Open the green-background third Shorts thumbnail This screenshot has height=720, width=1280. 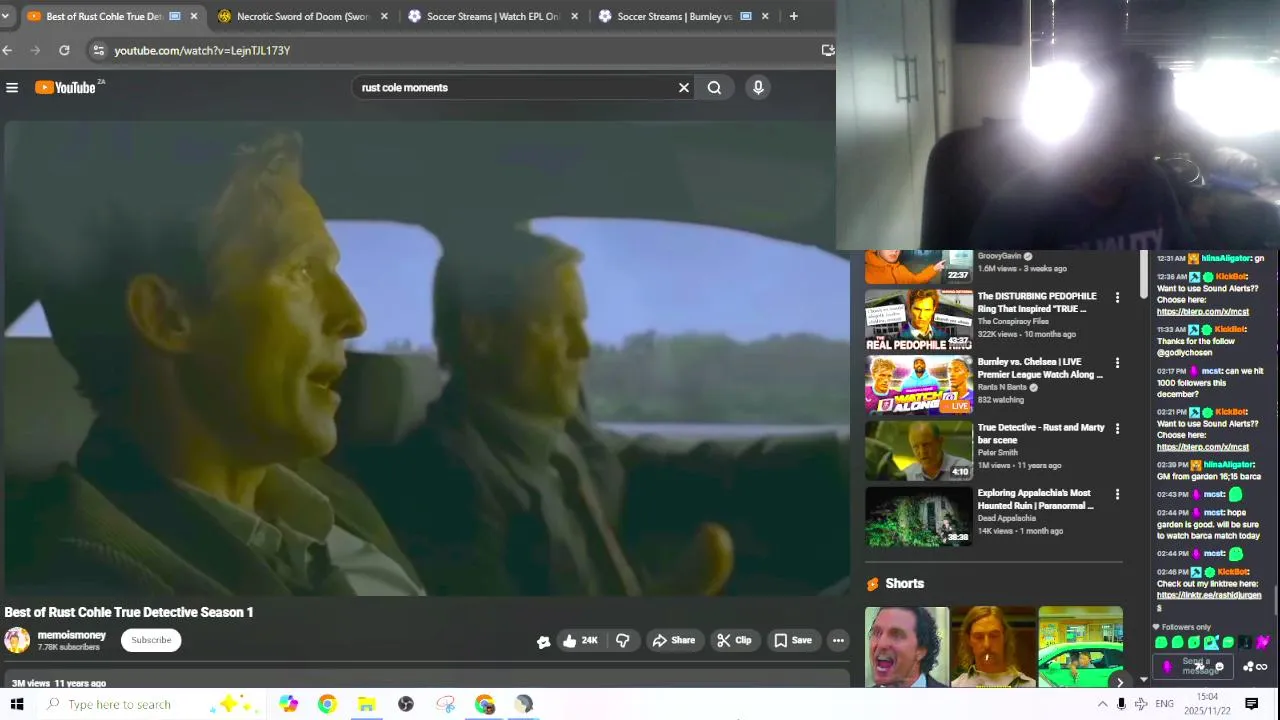click(1080, 646)
